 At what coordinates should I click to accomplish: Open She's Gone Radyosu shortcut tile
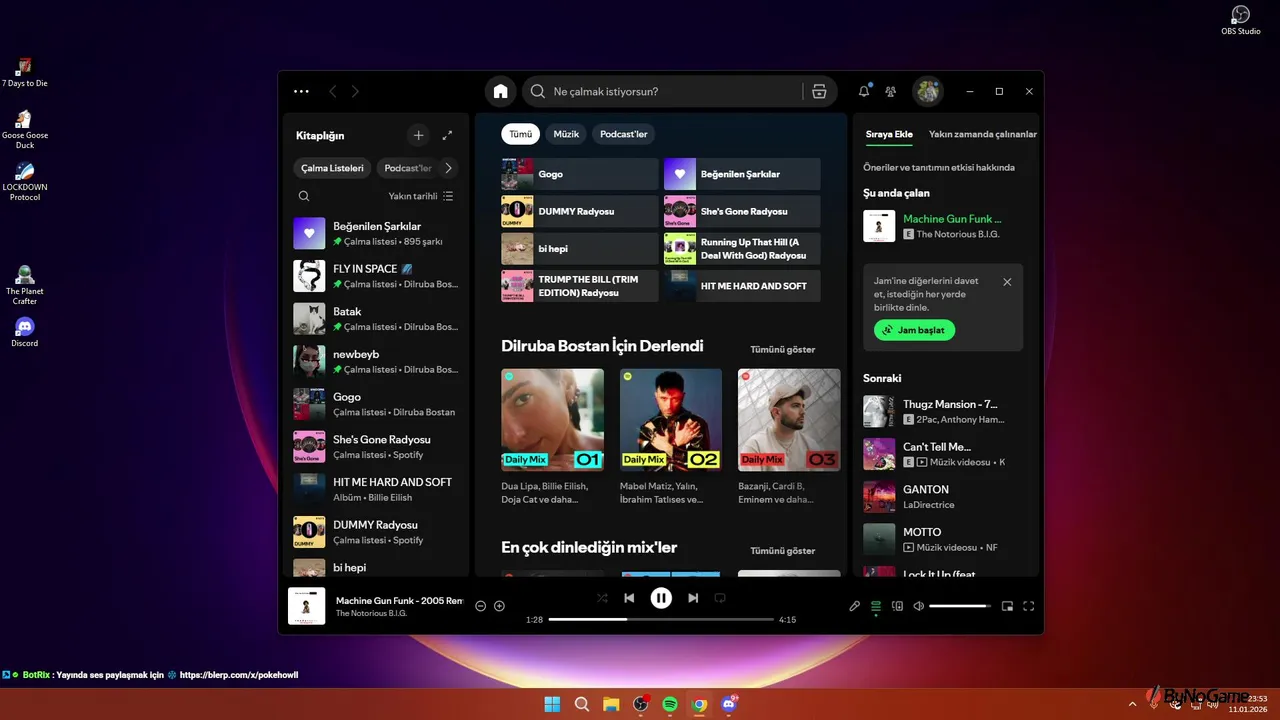(742, 211)
